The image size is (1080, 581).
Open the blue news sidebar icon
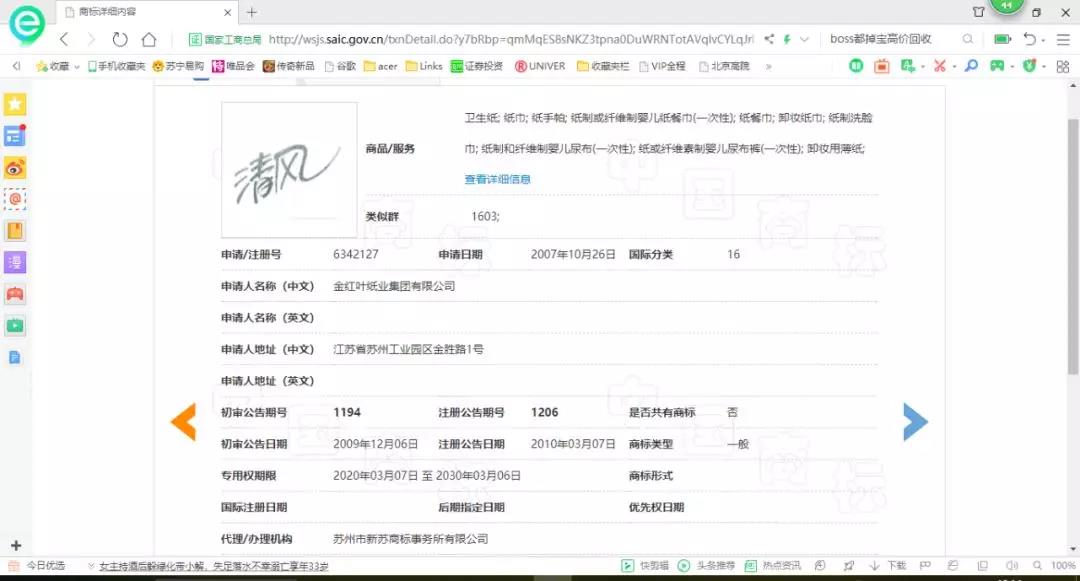coord(14,136)
